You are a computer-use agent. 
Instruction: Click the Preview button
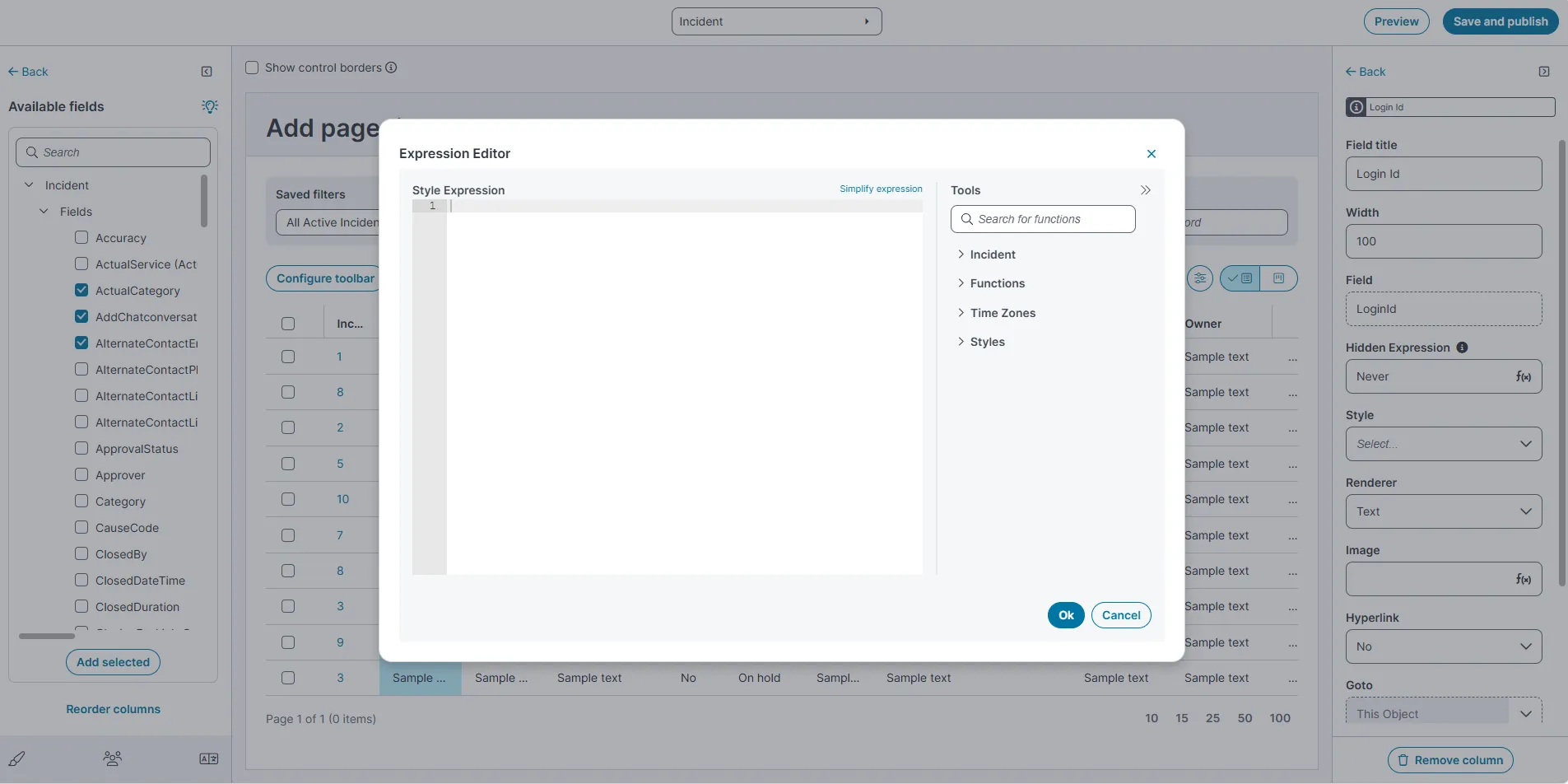(x=1397, y=21)
